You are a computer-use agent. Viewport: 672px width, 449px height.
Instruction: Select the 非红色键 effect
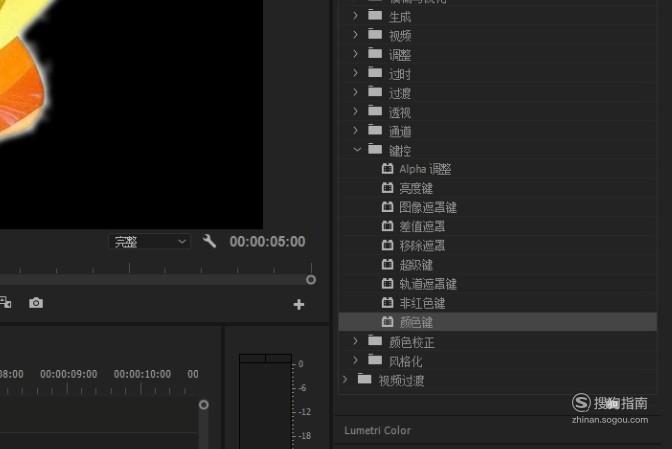(422, 303)
